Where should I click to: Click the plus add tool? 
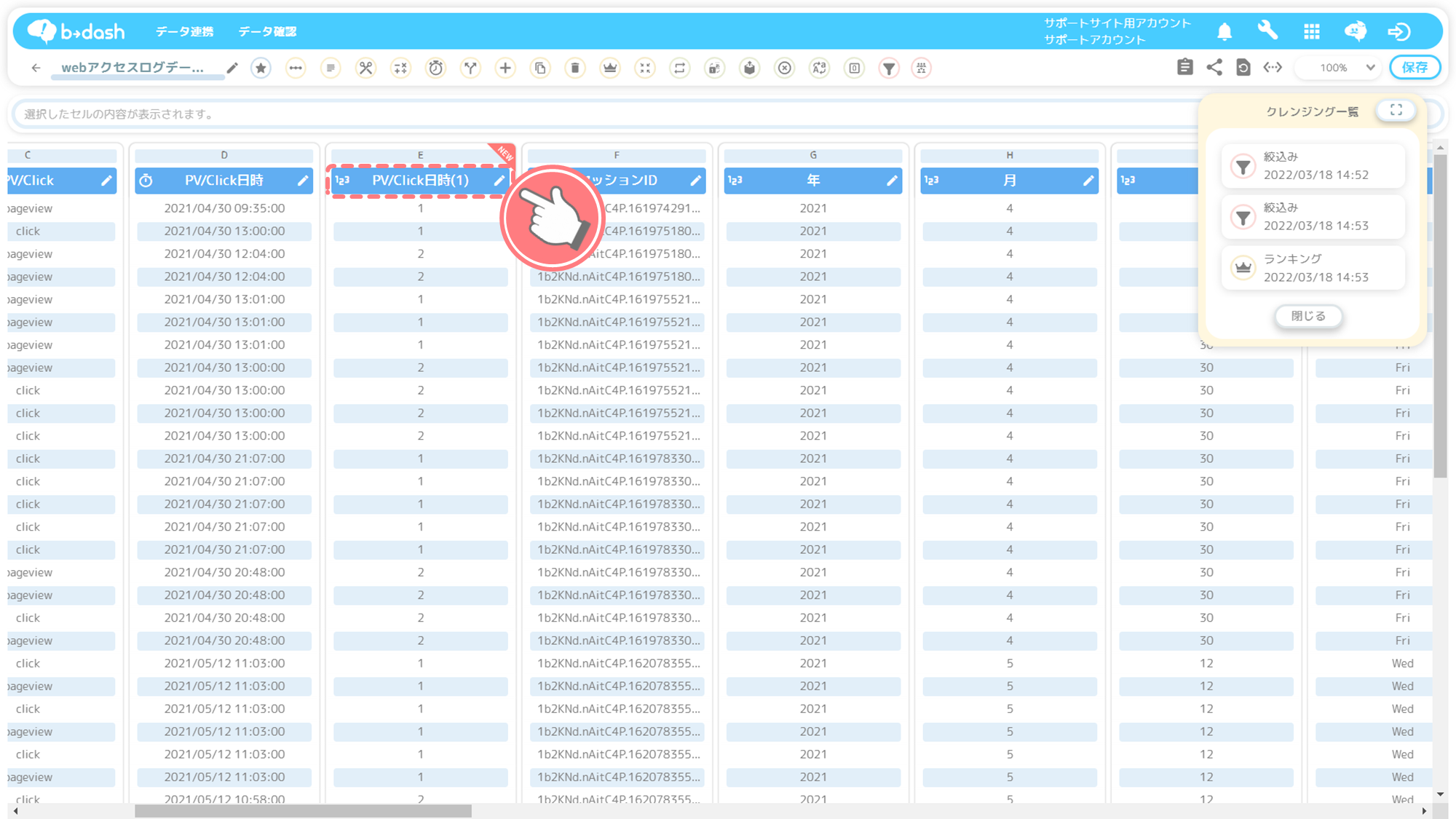tap(505, 68)
